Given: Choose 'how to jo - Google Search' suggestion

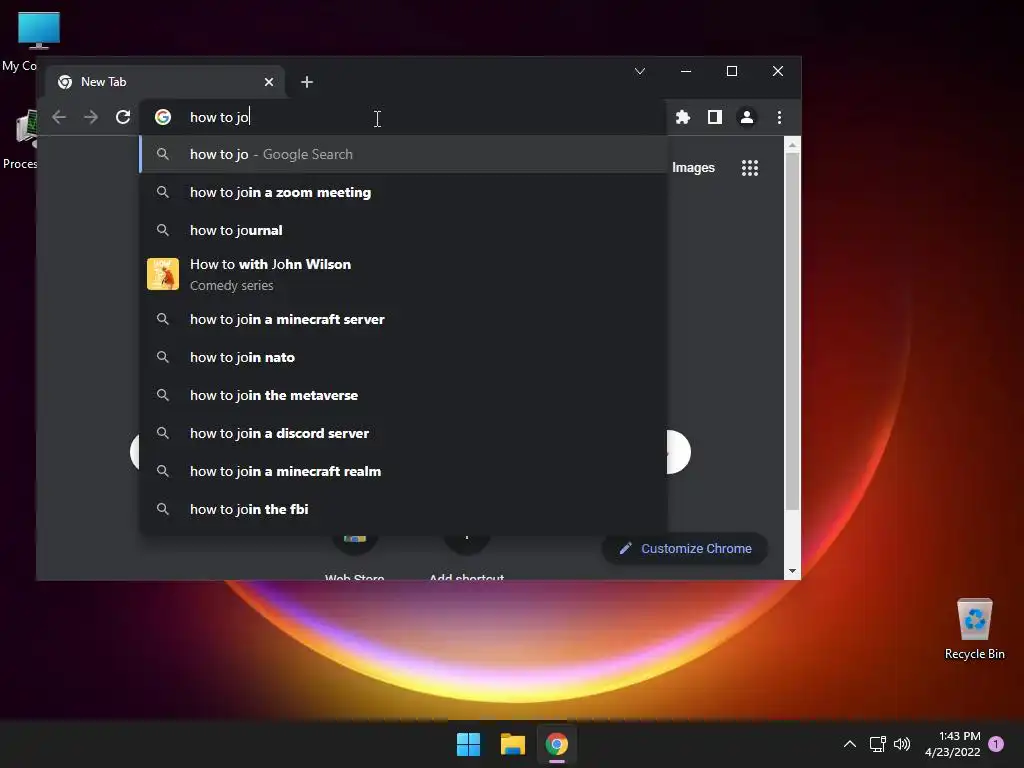Looking at the screenshot, I should pyautogui.click(x=403, y=154).
